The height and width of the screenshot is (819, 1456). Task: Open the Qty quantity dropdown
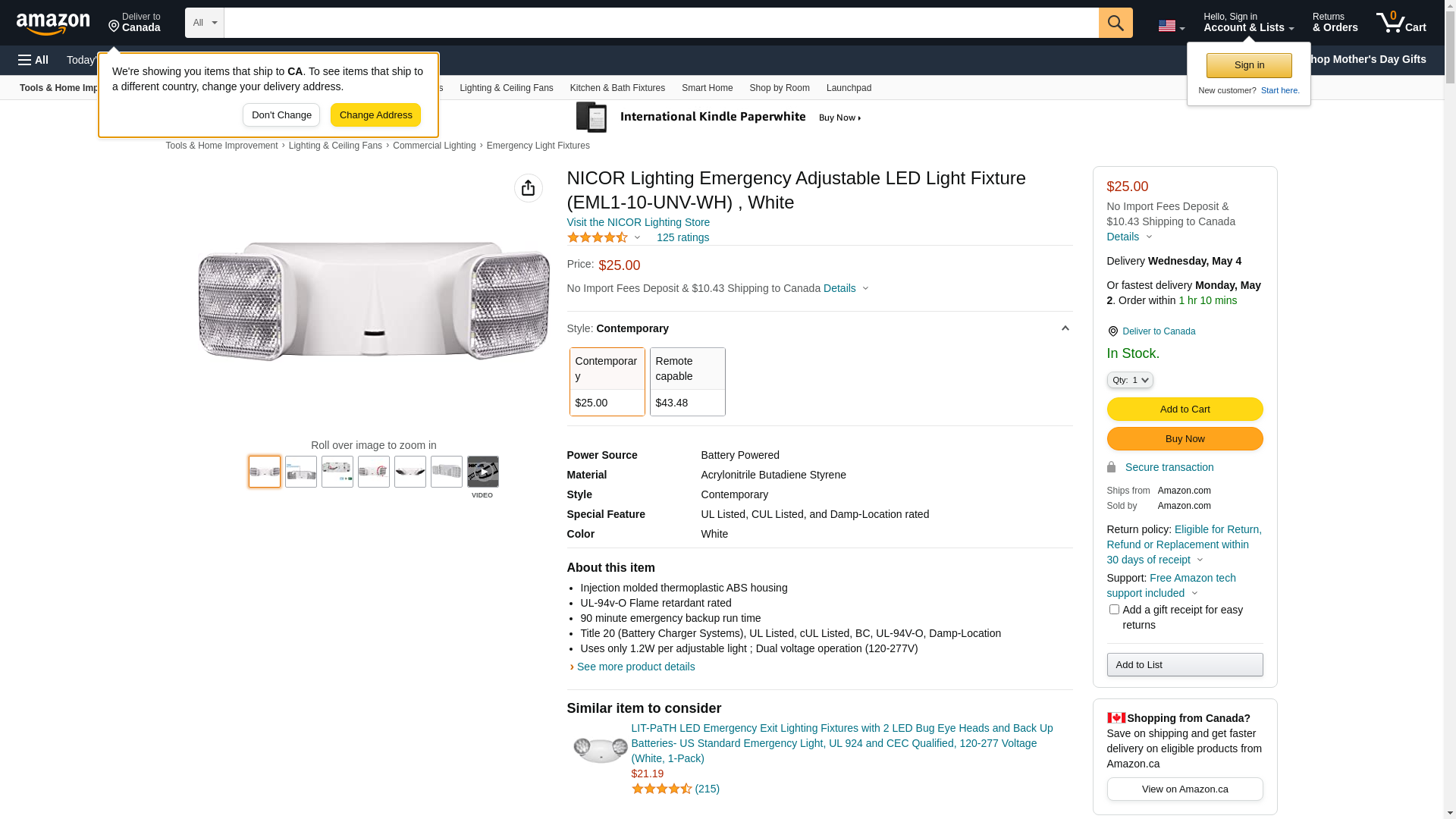[1130, 380]
